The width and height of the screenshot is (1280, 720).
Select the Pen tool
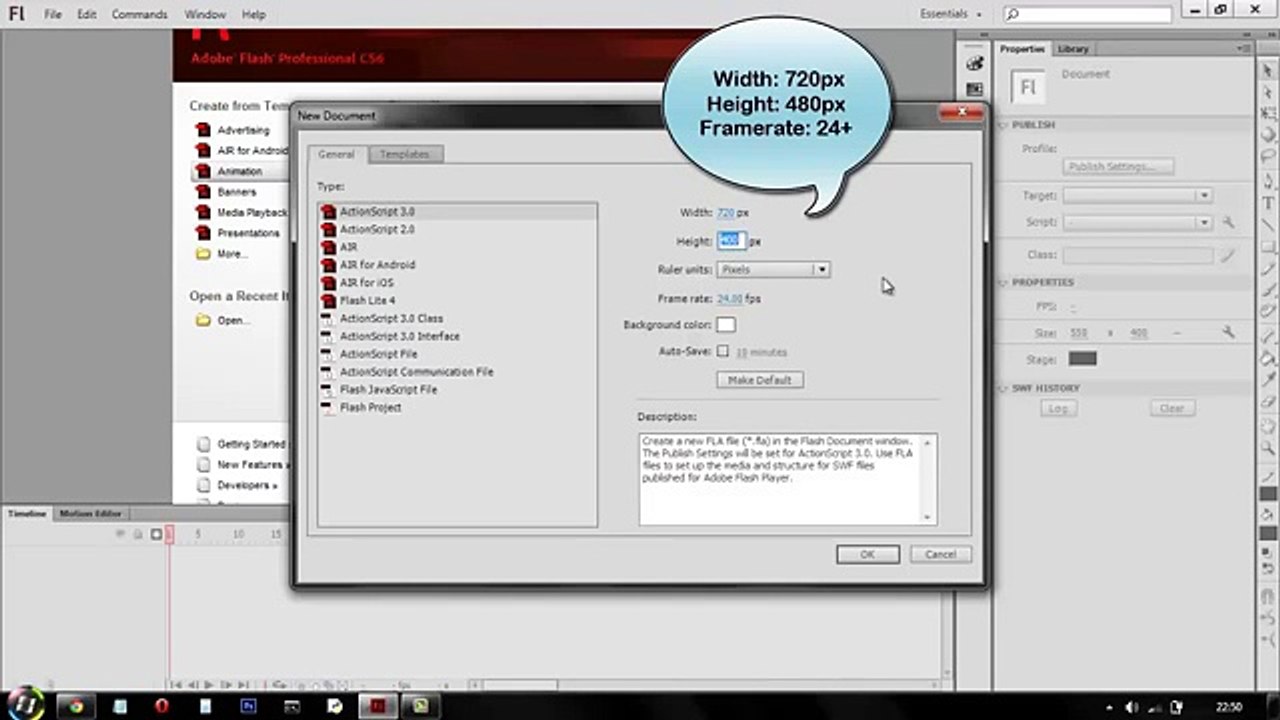coord(1268,181)
